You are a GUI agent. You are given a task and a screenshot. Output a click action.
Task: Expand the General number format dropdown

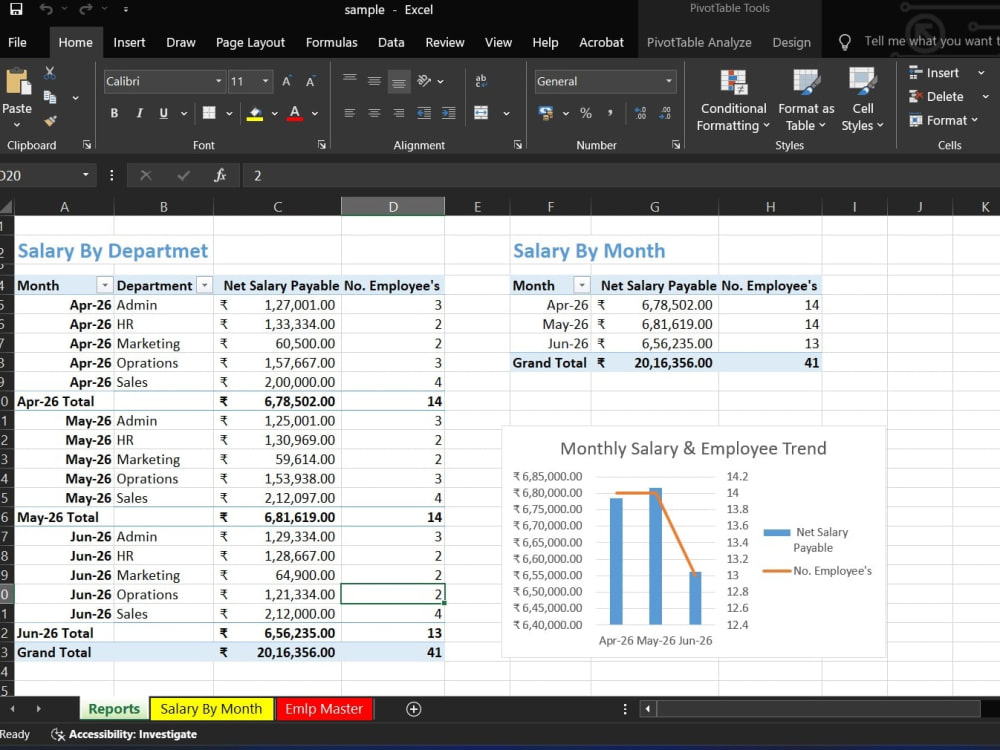pos(668,81)
